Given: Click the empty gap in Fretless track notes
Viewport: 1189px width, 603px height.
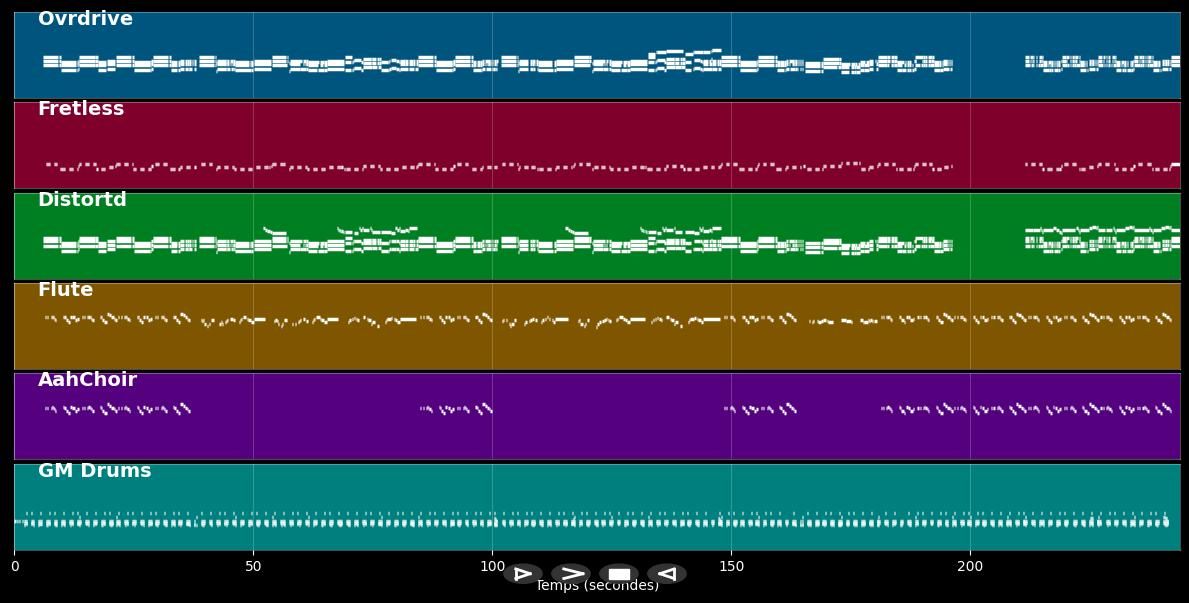Looking at the screenshot, I should (988, 165).
